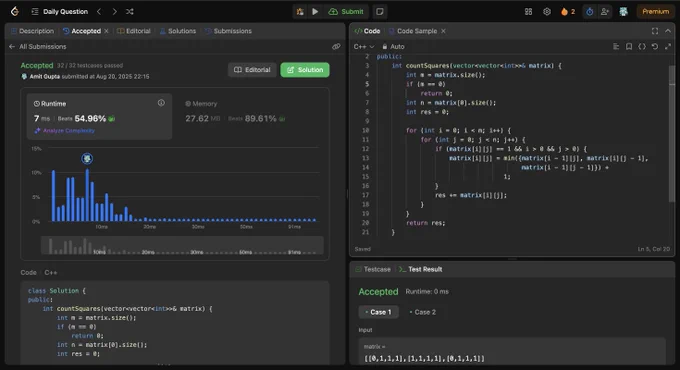The image size is (680, 370).
Task: Run the code with the play button
Action: coord(315,12)
